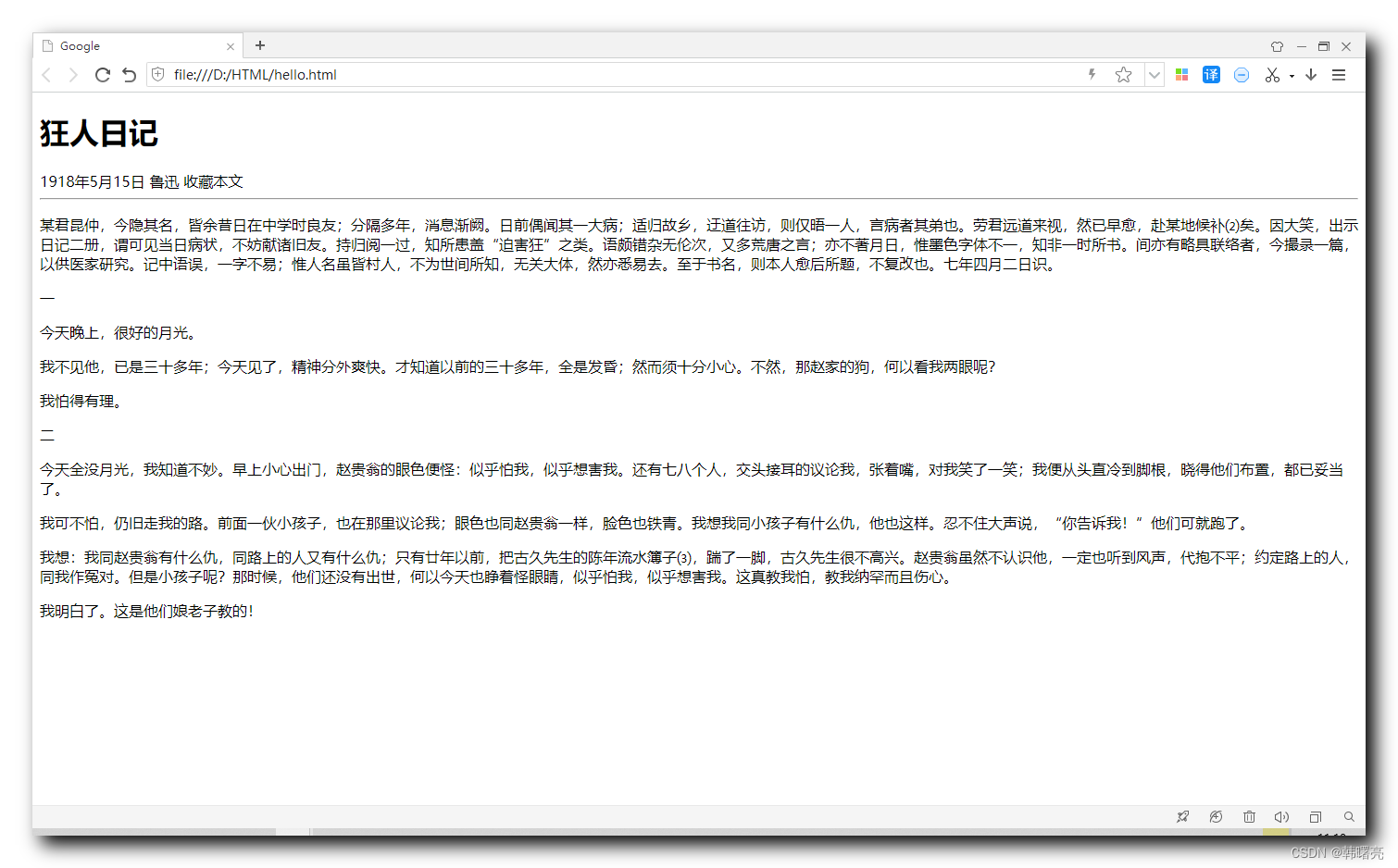Click the section marker 二

click(47, 436)
